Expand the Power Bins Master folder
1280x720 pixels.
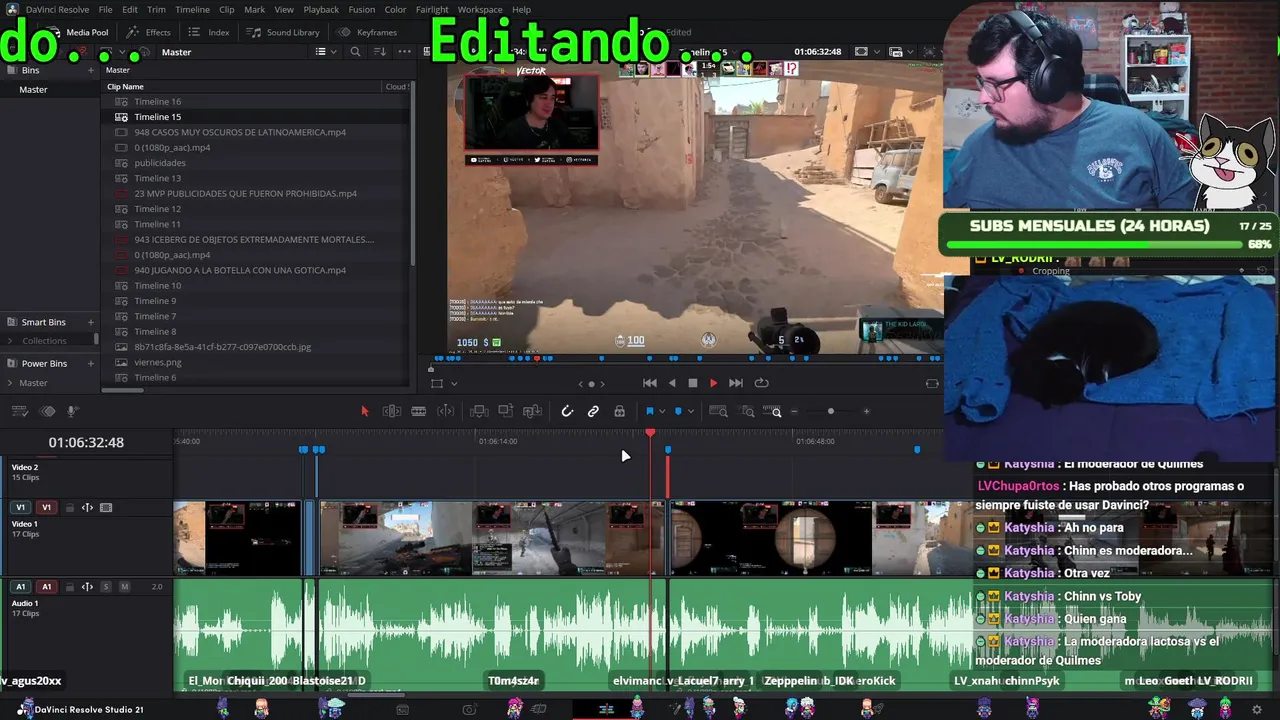[x=10, y=383]
